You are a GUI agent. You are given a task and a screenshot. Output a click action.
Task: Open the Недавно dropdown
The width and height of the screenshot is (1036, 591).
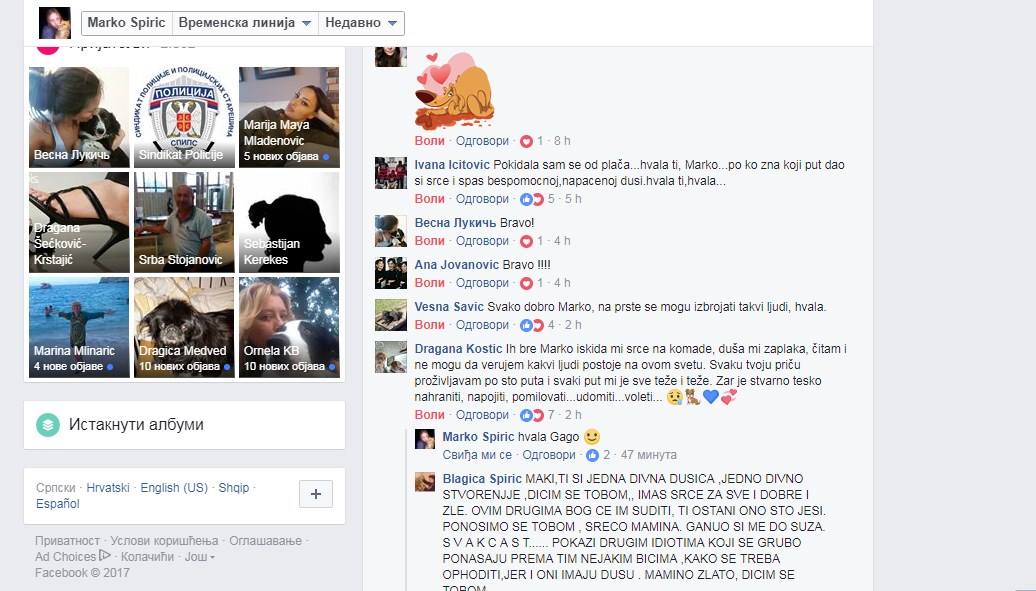pos(361,23)
